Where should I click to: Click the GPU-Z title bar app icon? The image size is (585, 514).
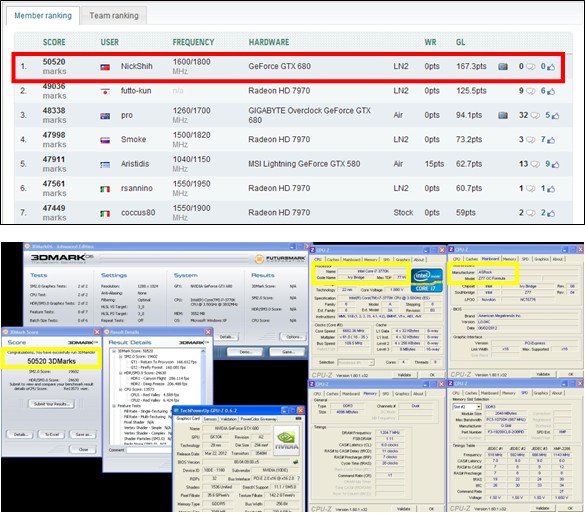pyautogui.click(x=176, y=411)
